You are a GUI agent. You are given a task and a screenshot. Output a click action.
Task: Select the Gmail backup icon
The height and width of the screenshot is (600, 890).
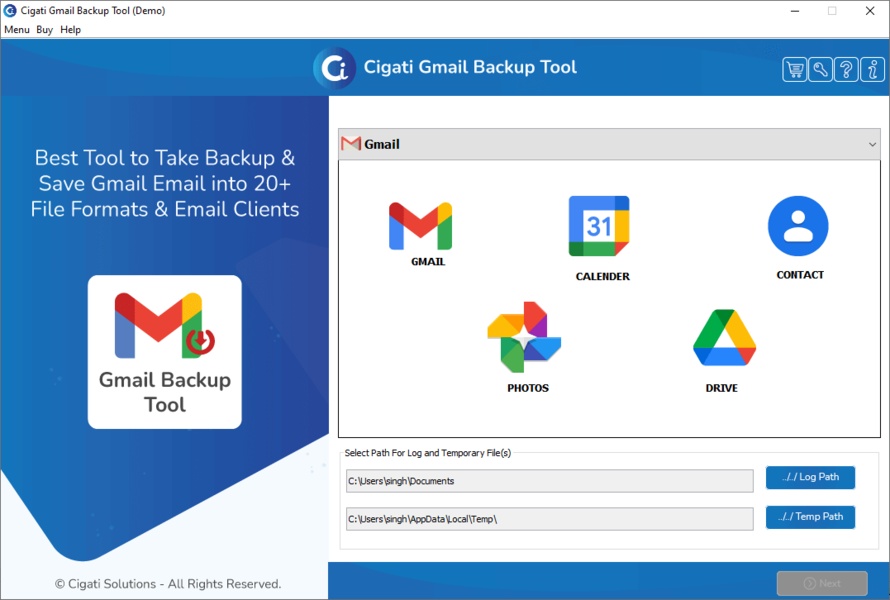(x=421, y=228)
